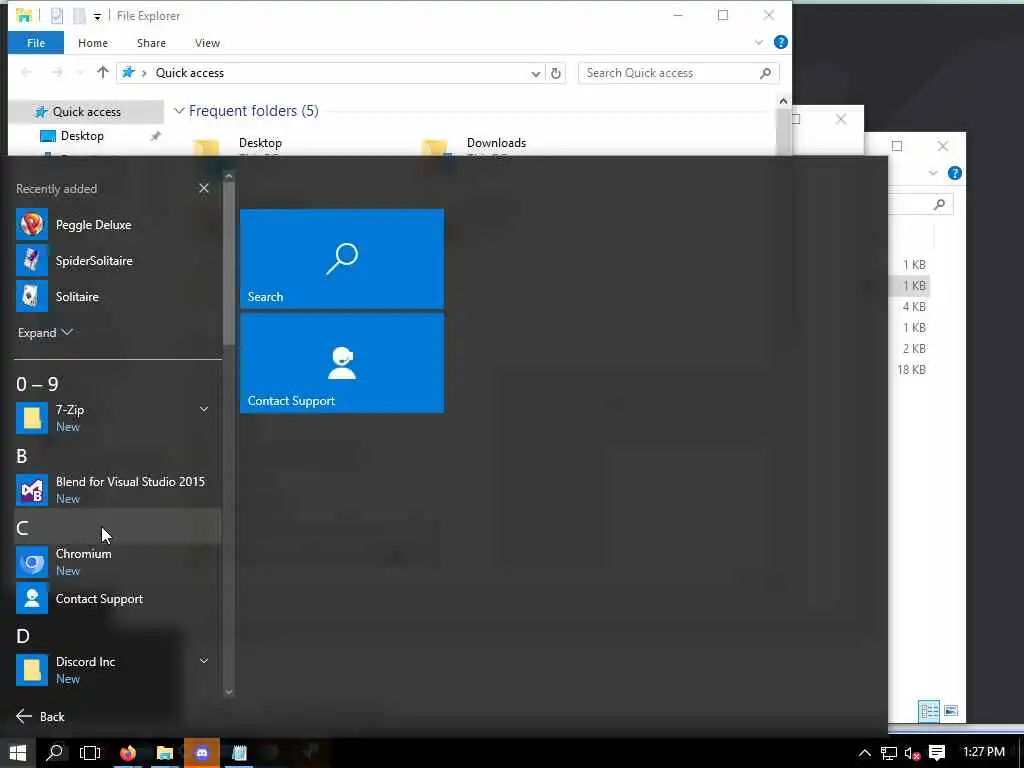Launch Chromium from the app list
1024x768 pixels.
pyautogui.click(x=118, y=562)
